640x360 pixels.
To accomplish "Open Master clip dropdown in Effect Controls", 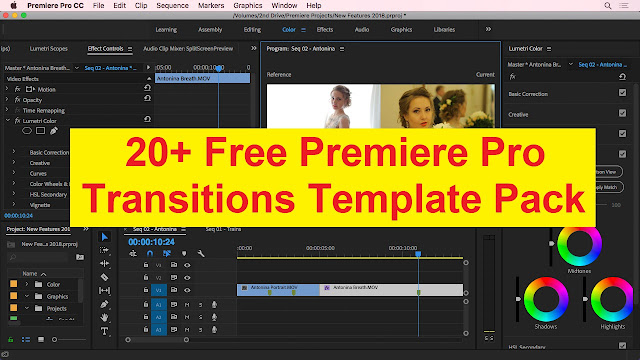I will tap(76, 68).
